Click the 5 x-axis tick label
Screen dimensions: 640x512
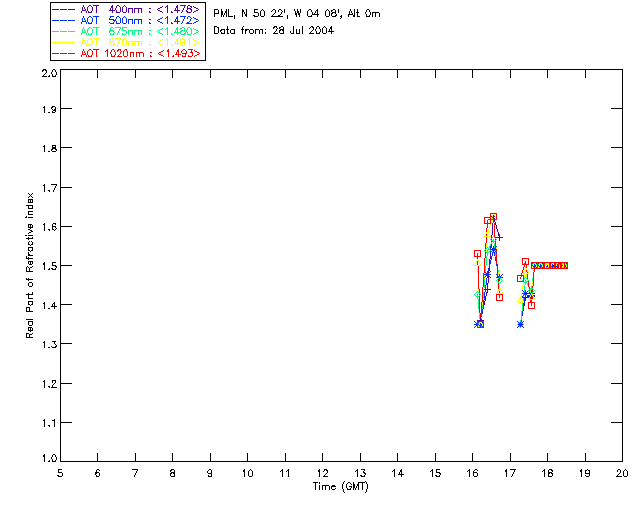60,473
